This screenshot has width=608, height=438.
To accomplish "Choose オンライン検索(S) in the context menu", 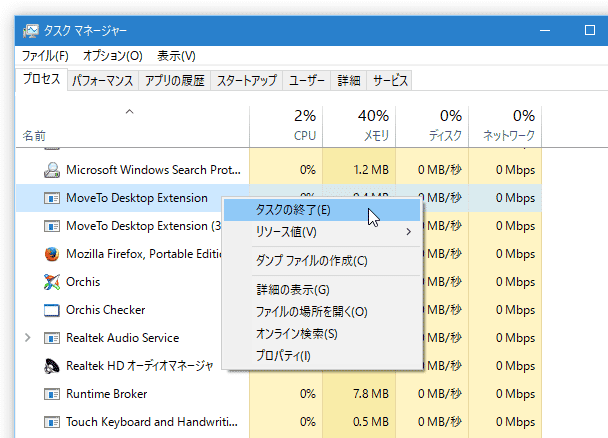I will tap(322, 334).
